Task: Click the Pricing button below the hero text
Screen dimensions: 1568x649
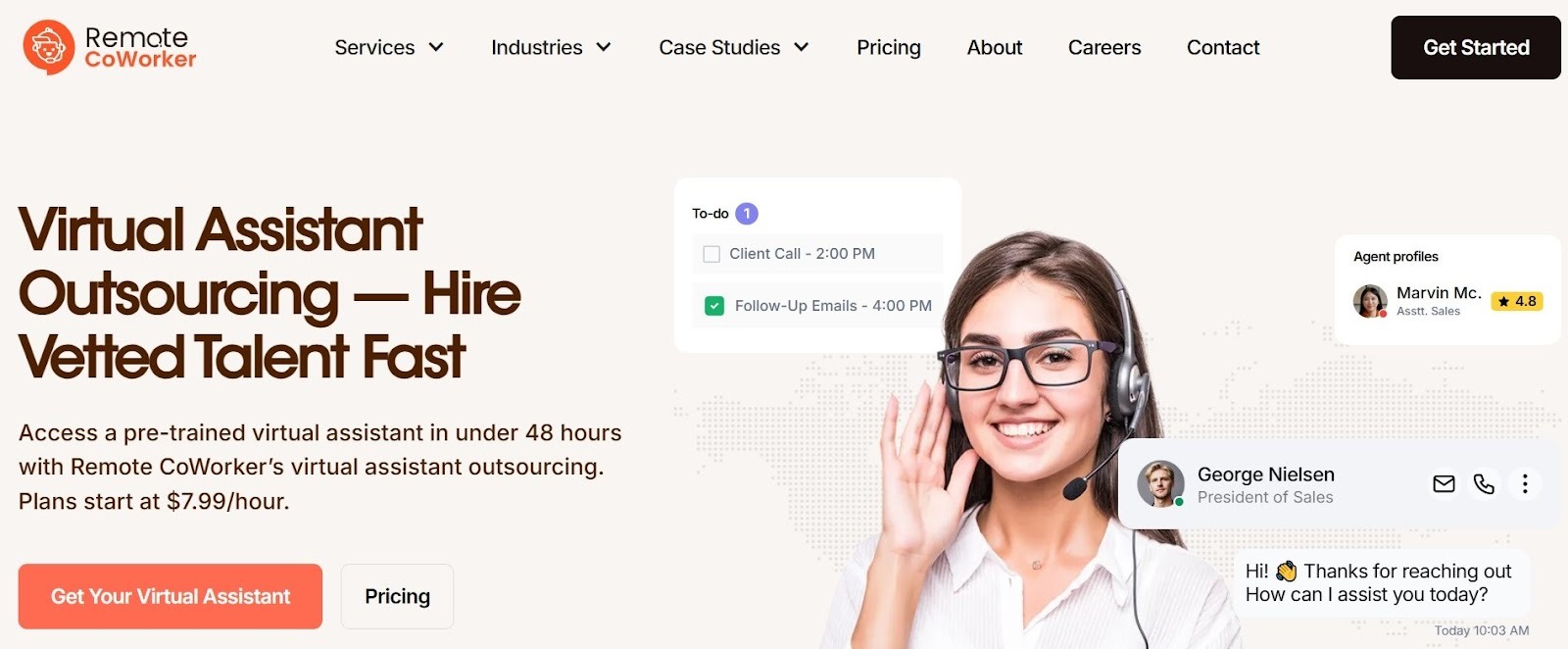Action: coord(397,596)
